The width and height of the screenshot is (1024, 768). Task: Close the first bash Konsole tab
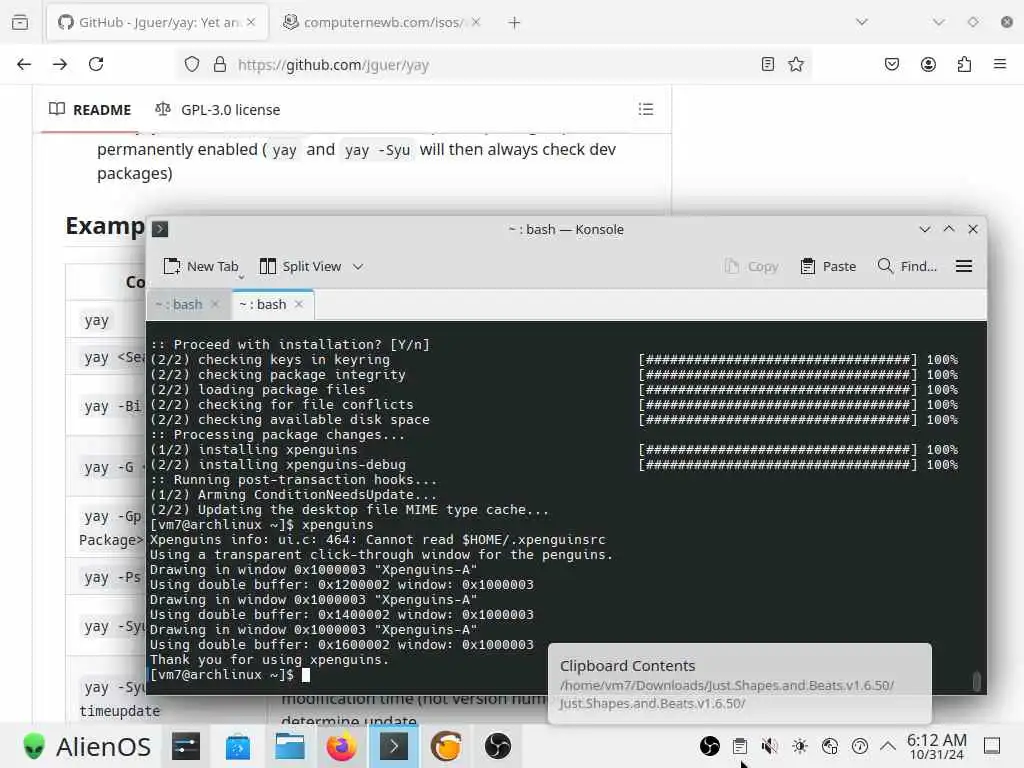click(x=215, y=304)
